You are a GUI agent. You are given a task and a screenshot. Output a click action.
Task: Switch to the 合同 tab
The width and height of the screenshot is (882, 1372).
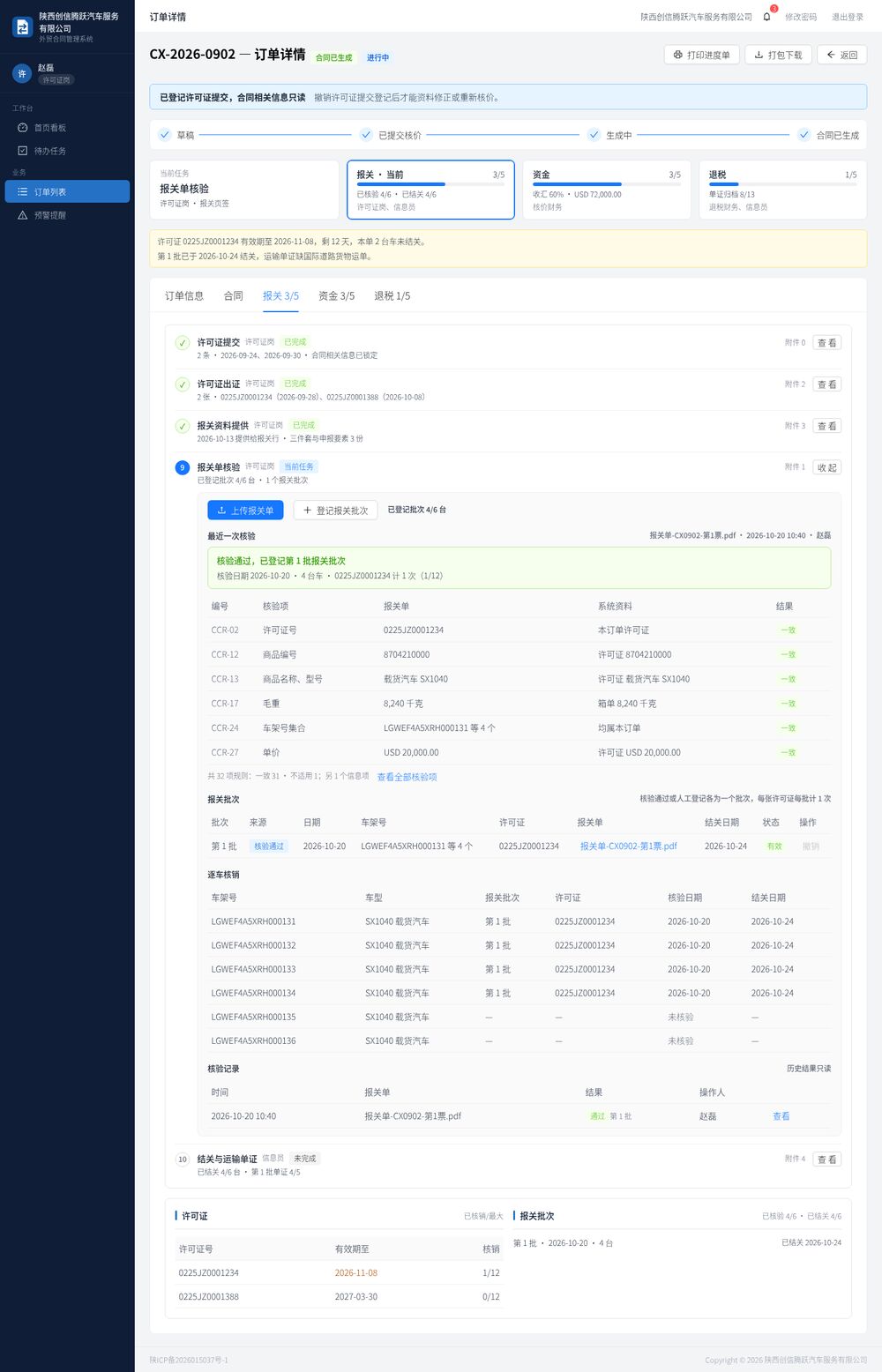point(233,296)
